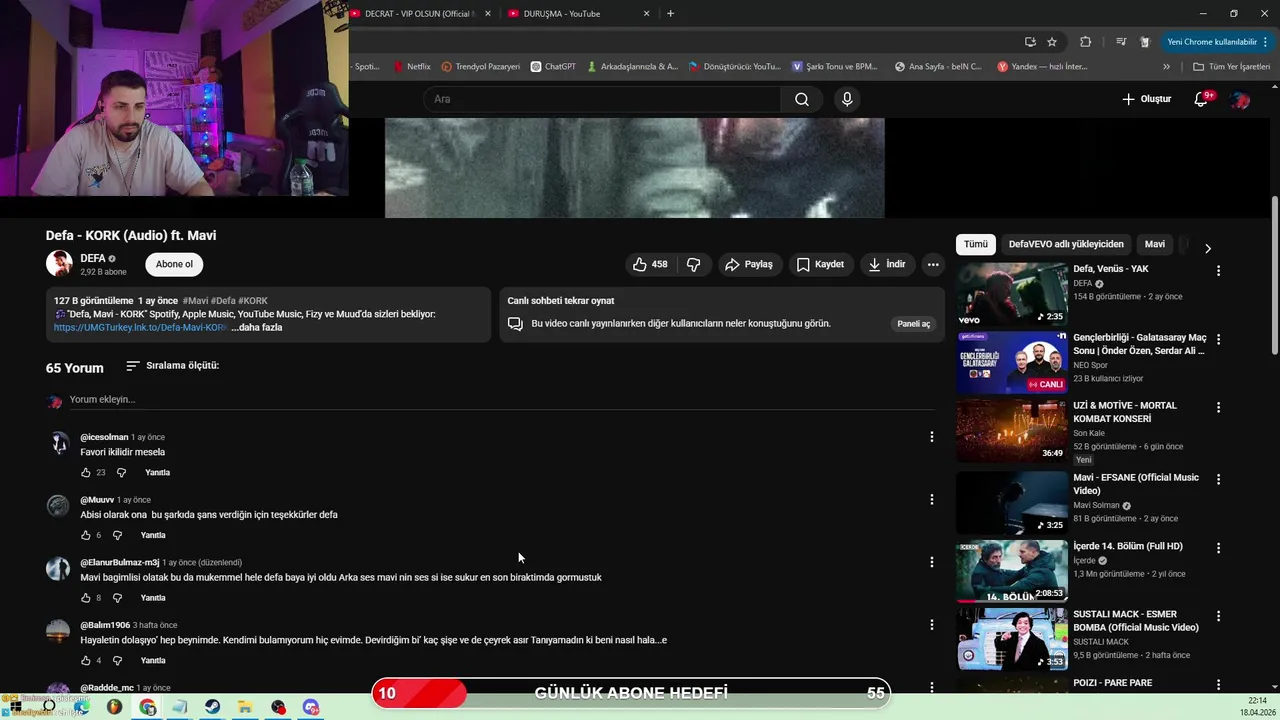Expand description with ...daha fazla
Image resolution: width=1280 pixels, height=720 pixels.
(257, 327)
